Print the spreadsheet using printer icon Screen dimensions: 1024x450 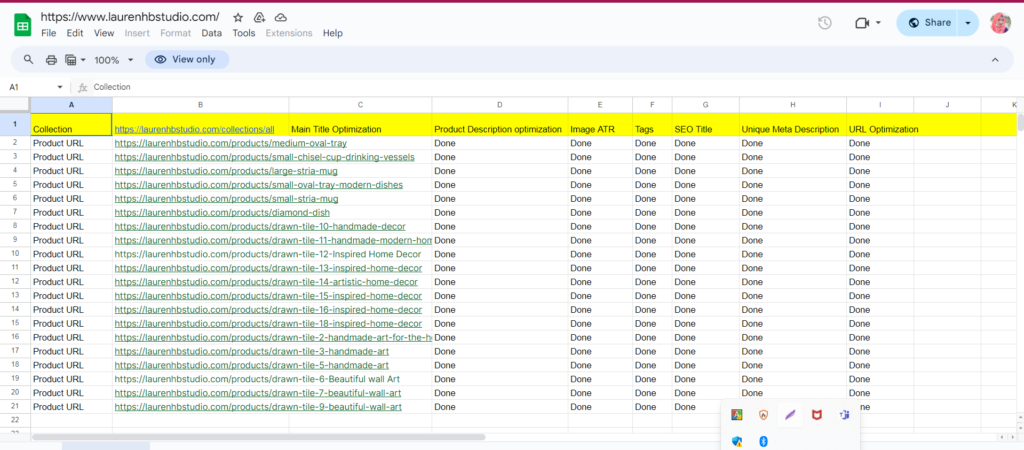coord(51,60)
